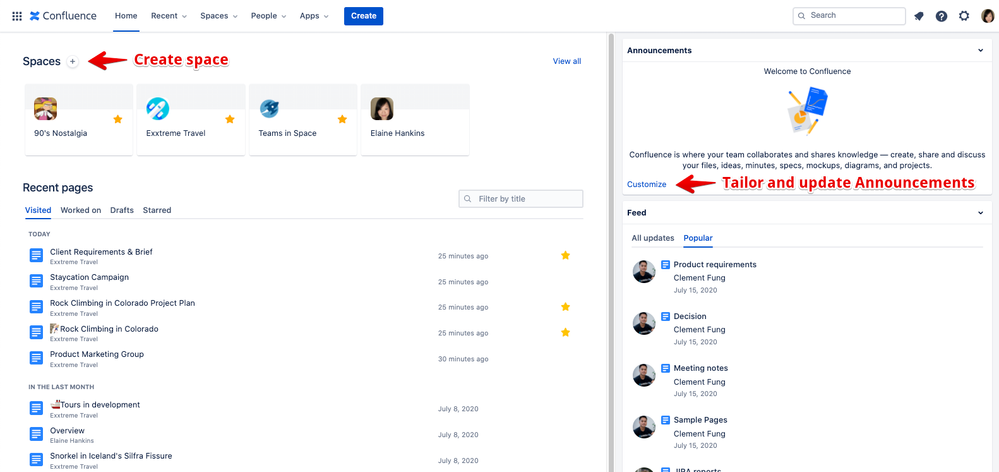Image resolution: width=999 pixels, height=472 pixels.
Task: Unstar the Exxtreme Travel space
Action: coord(229,119)
